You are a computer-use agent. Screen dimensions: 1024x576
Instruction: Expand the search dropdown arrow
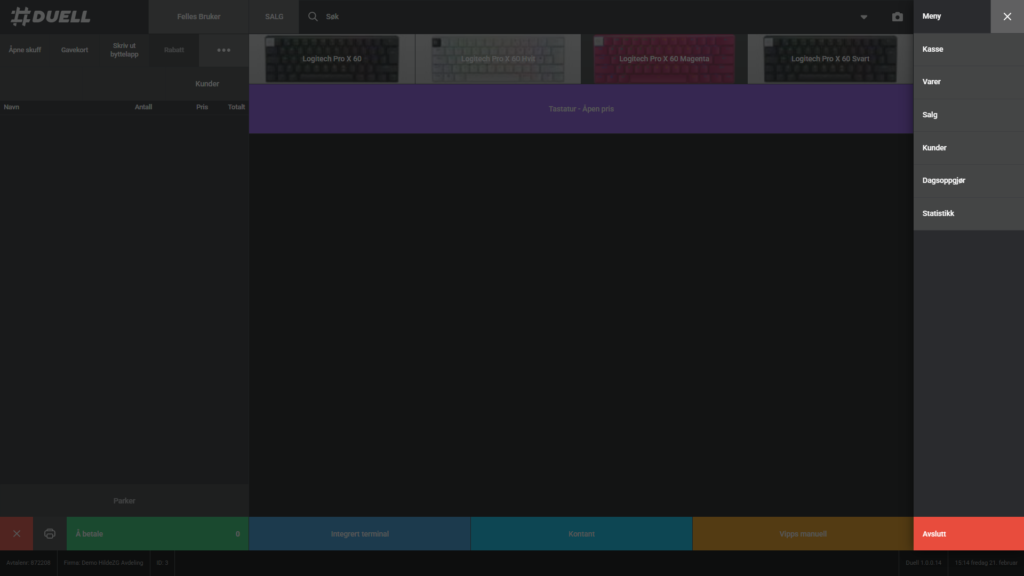864,17
